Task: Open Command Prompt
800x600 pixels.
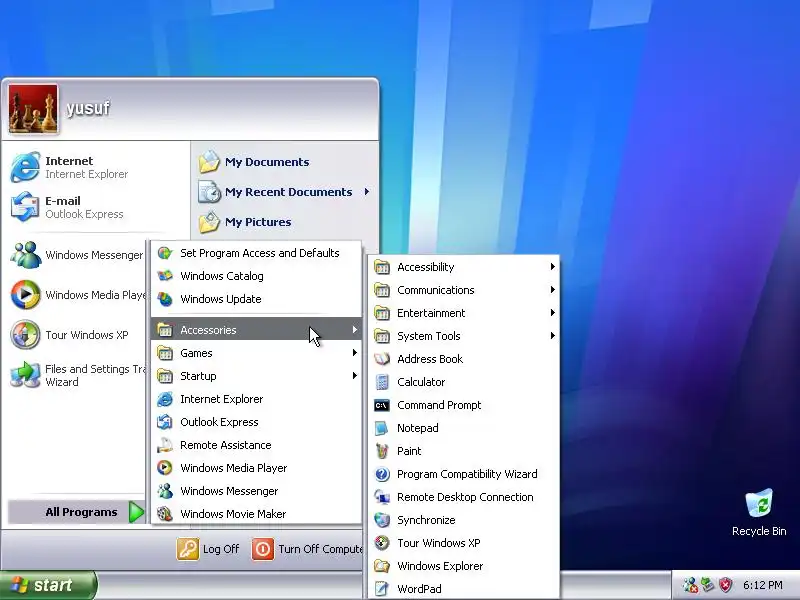Action: pos(464,405)
